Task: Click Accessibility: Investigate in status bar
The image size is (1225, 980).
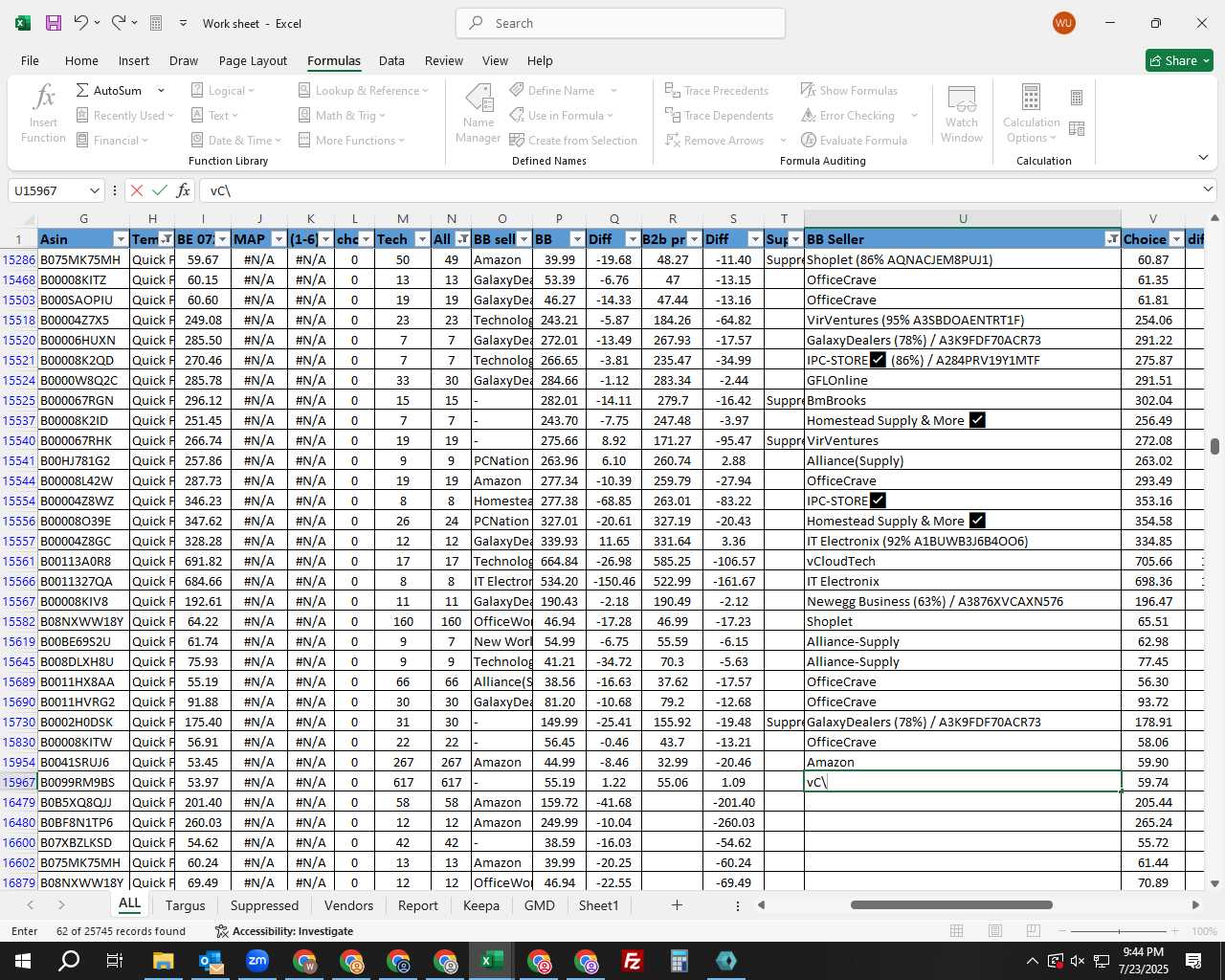Action: tap(284, 931)
